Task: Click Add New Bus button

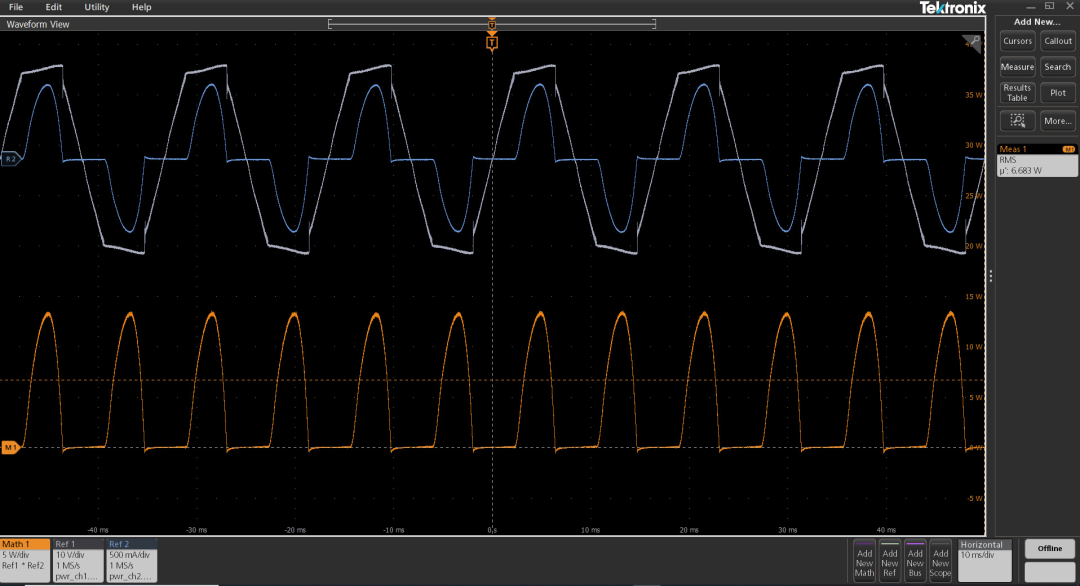Action: click(915, 561)
